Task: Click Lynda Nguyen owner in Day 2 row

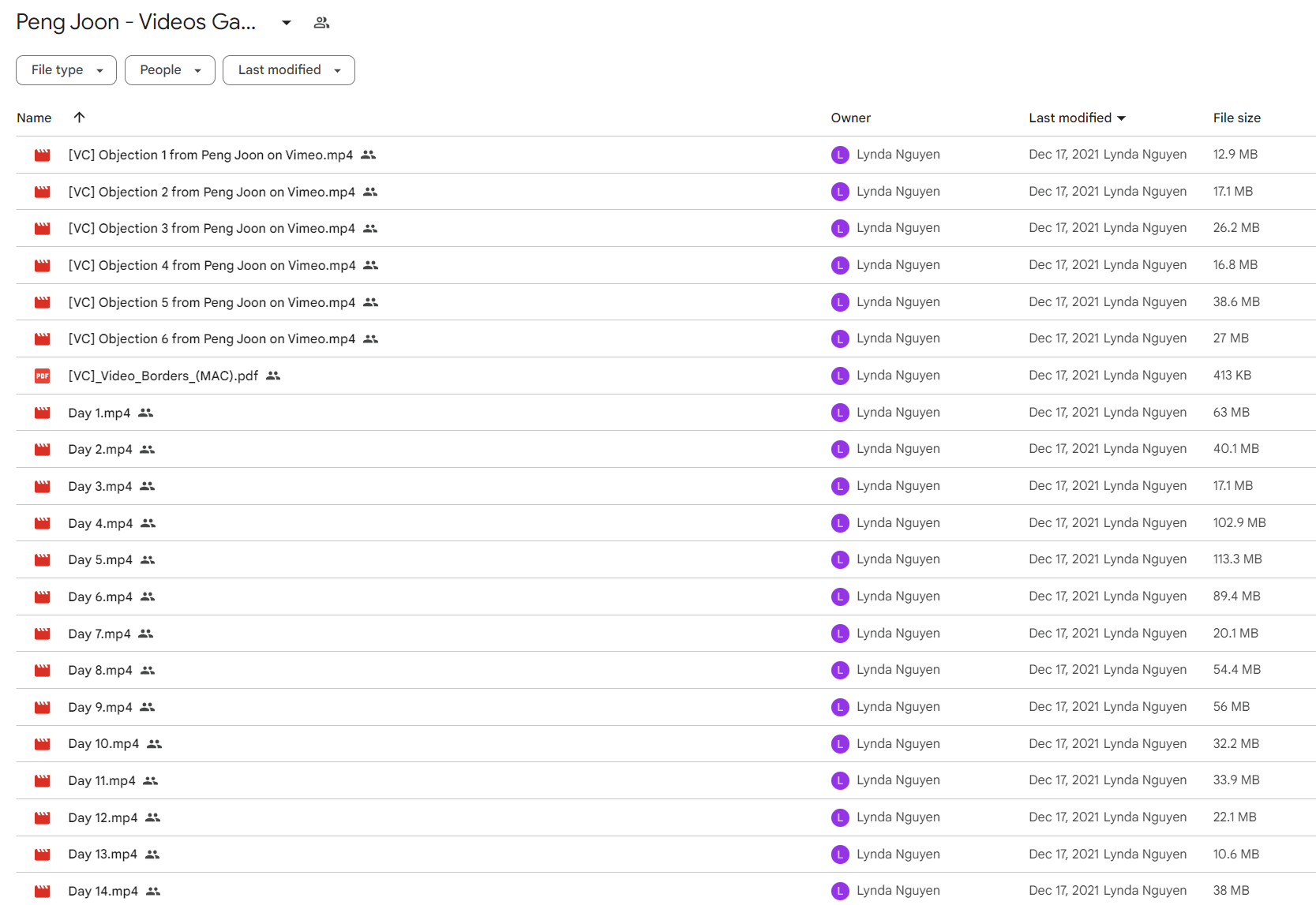Action: (898, 449)
